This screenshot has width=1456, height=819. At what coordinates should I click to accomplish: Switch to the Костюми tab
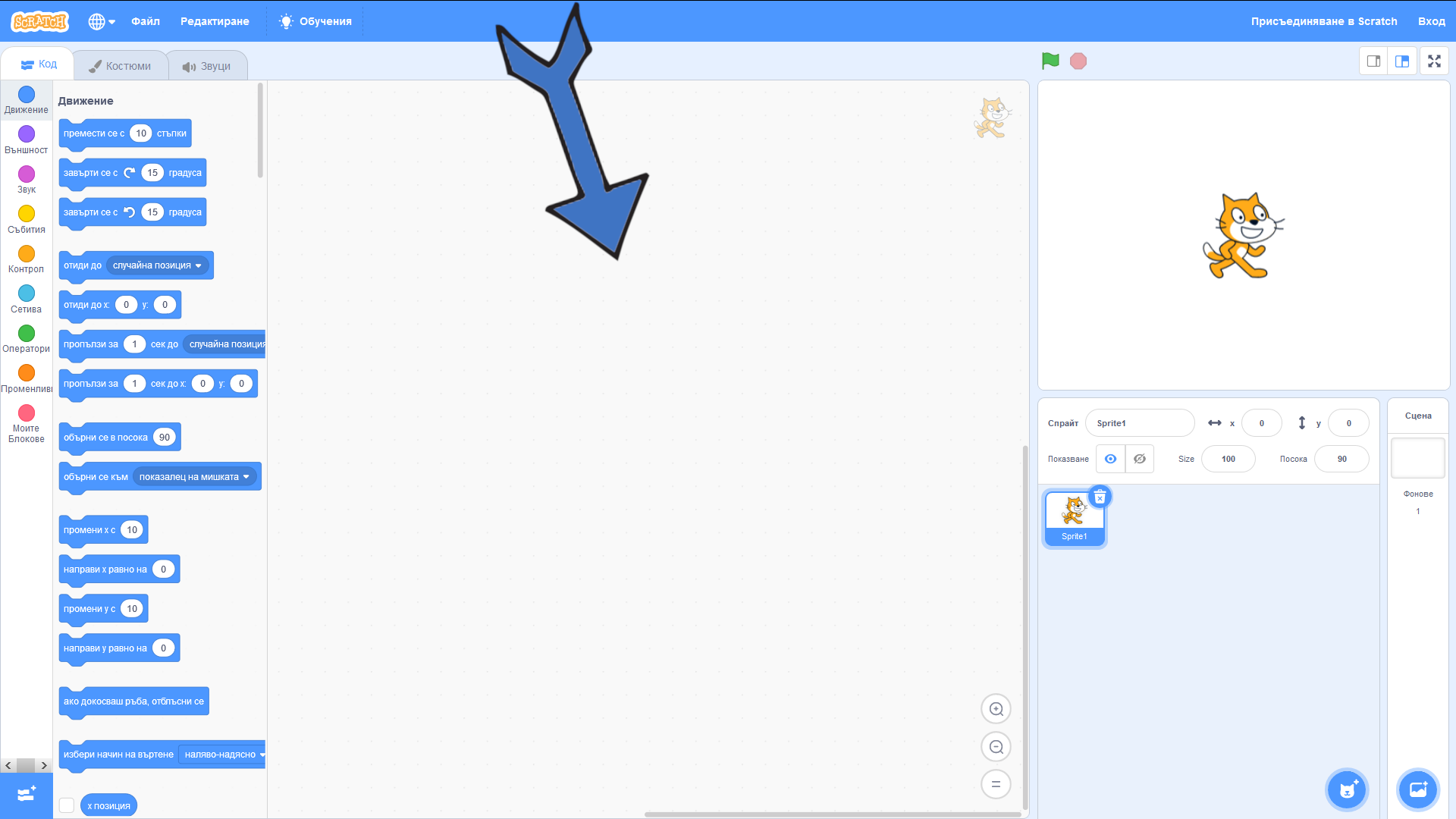(121, 66)
